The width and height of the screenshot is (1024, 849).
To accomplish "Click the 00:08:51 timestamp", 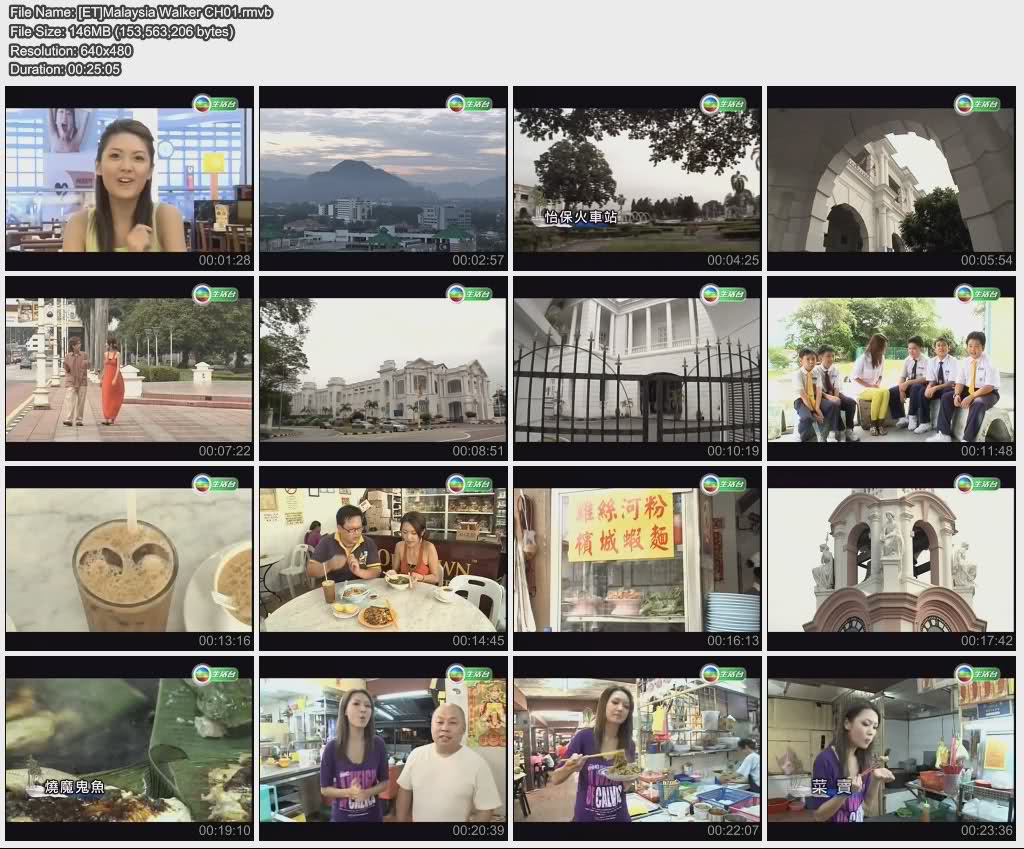I will pos(479,451).
